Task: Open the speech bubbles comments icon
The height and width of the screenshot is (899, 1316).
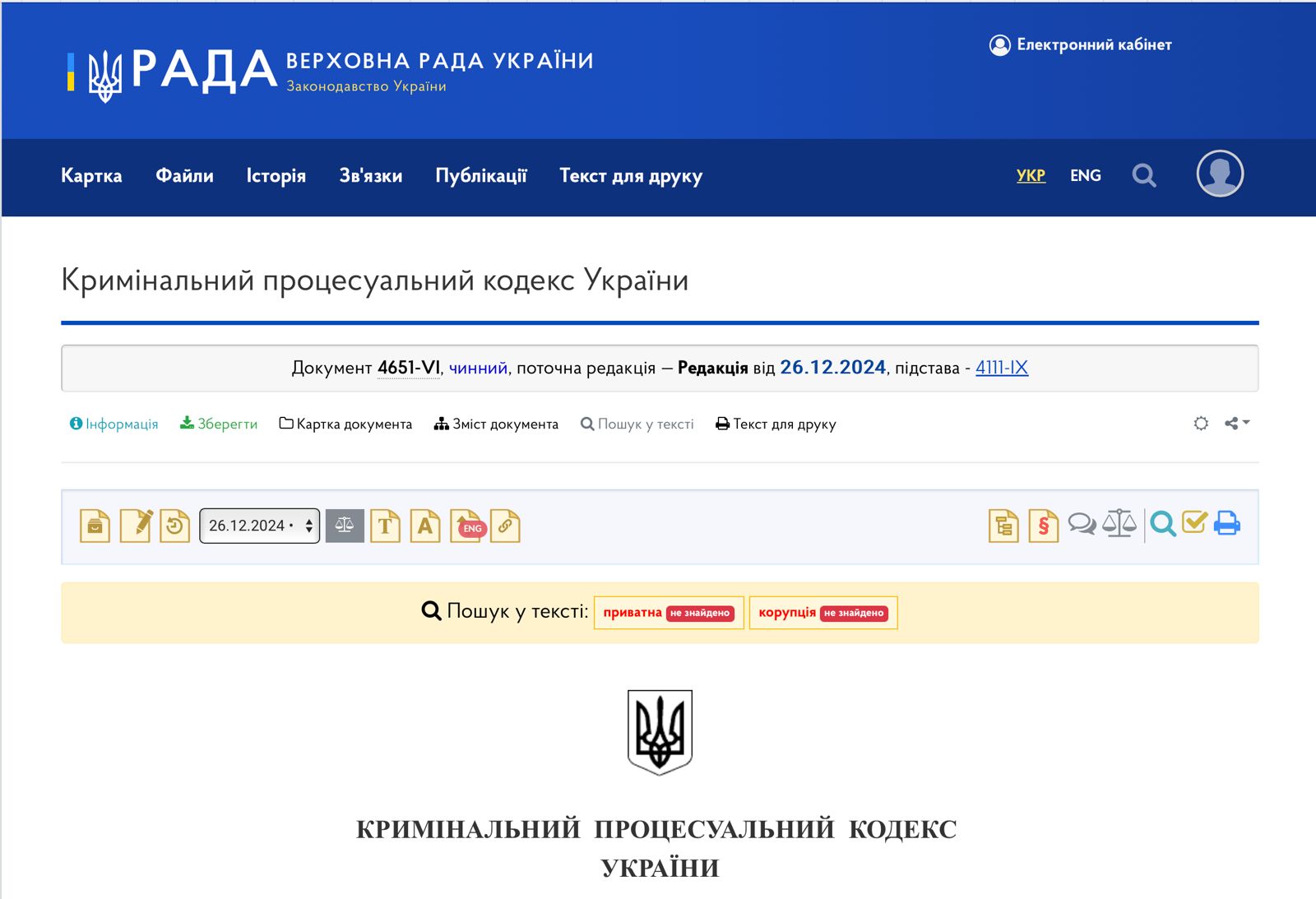Action: coord(1082,524)
